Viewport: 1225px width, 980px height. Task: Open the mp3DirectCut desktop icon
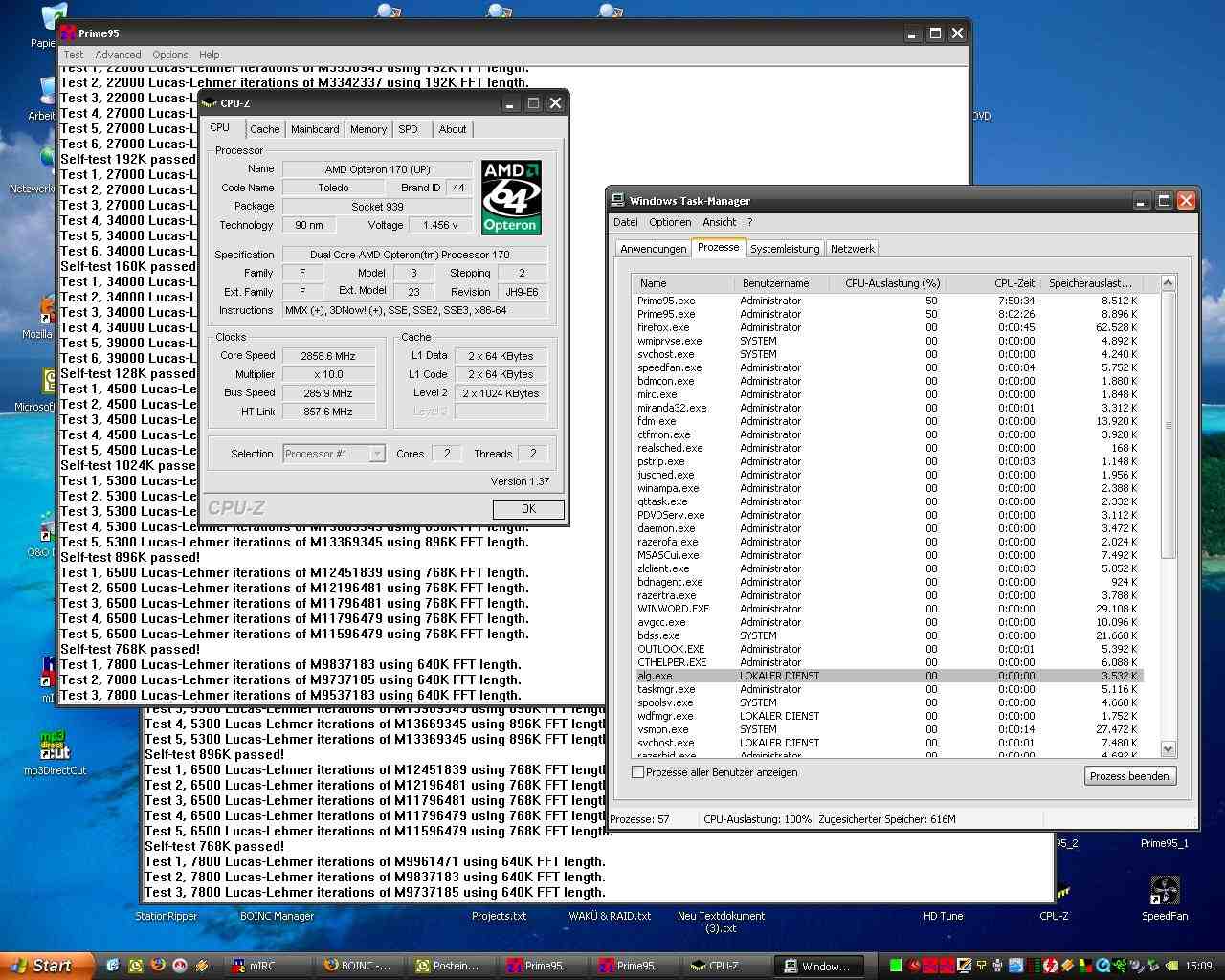[55, 746]
